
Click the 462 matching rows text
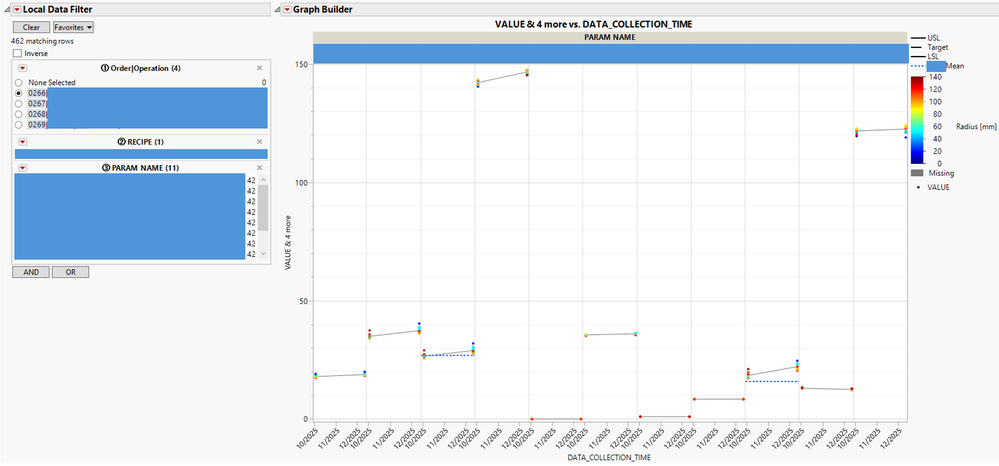click(43, 41)
